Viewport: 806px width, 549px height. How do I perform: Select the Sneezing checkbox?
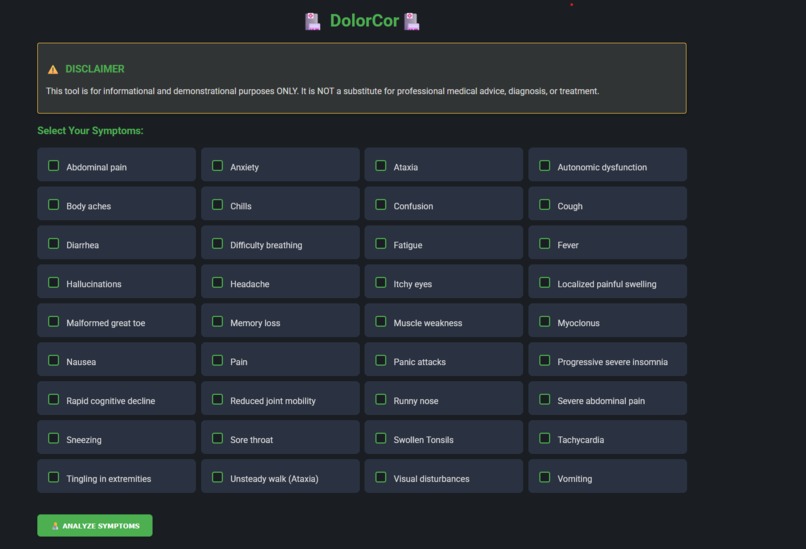pyautogui.click(x=53, y=438)
